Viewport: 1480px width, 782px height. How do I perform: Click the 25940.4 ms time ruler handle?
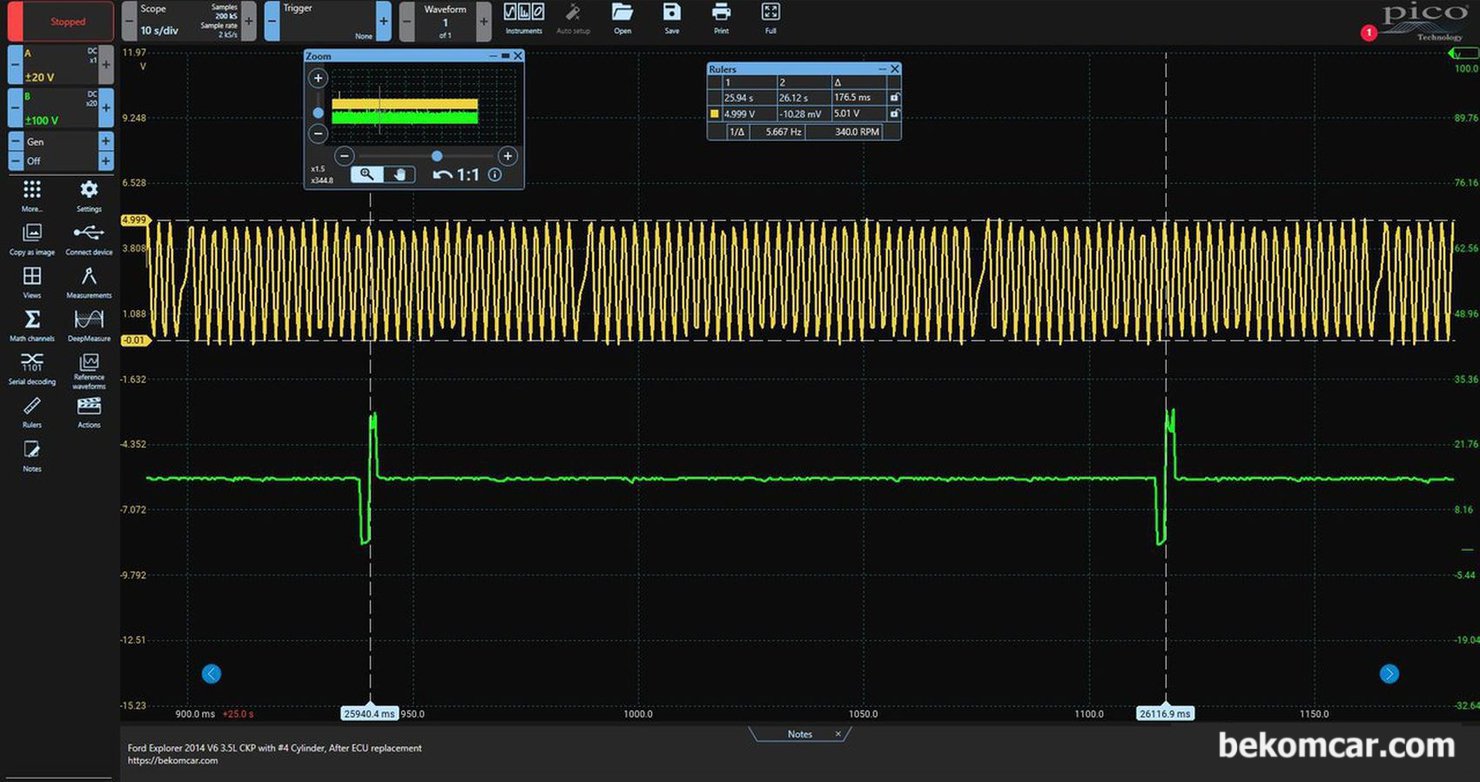click(x=370, y=714)
